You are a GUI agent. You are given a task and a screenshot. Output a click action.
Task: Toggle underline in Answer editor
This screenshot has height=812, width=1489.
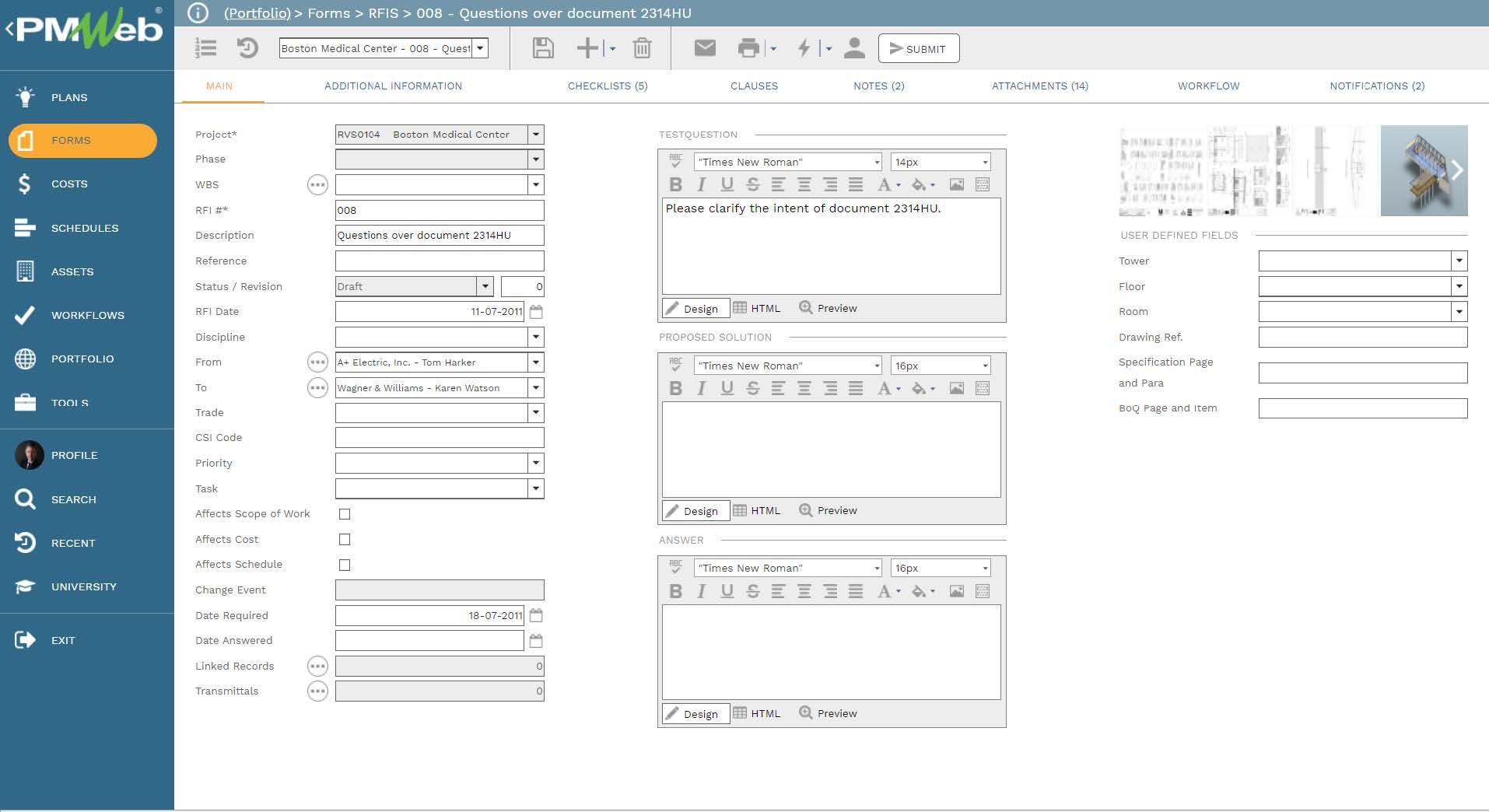pos(727,591)
